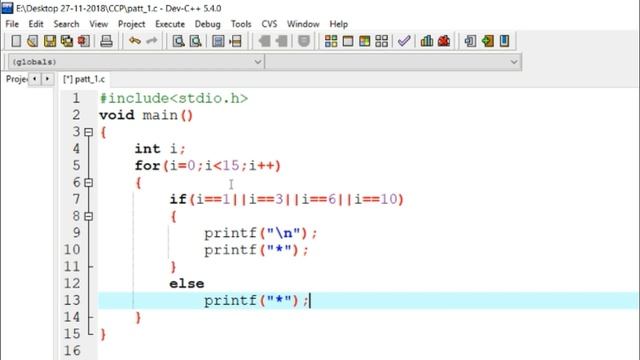Open the Debug menu

coord(207,24)
